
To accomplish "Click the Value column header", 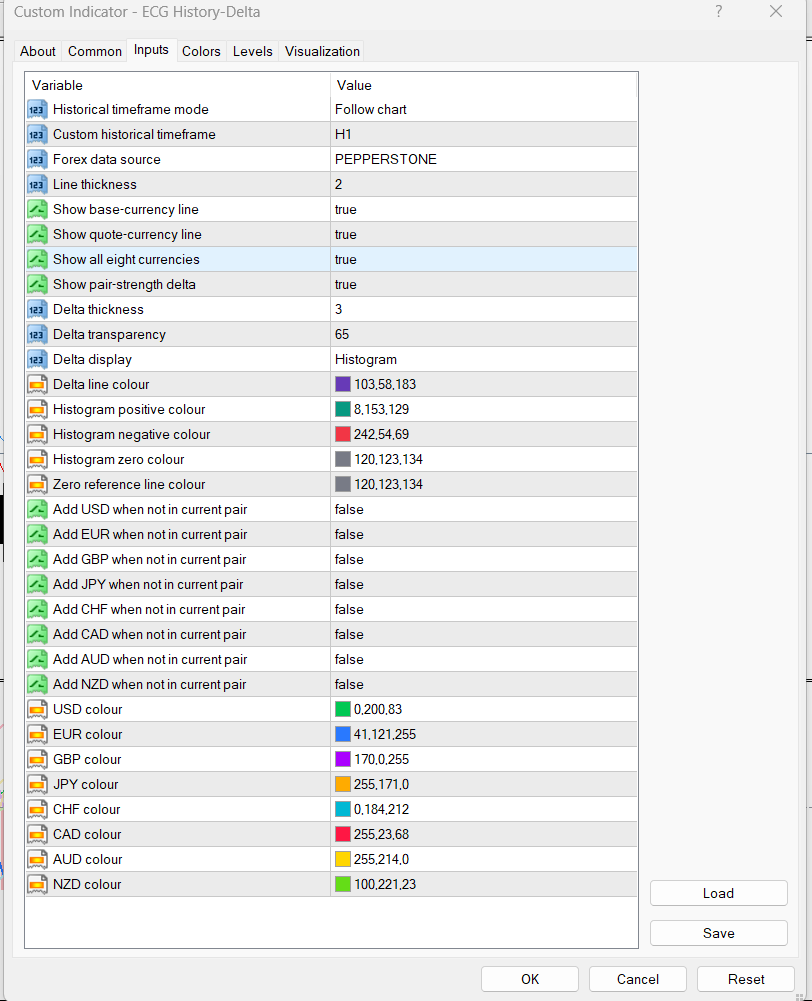I will pyautogui.click(x=484, y=86).
